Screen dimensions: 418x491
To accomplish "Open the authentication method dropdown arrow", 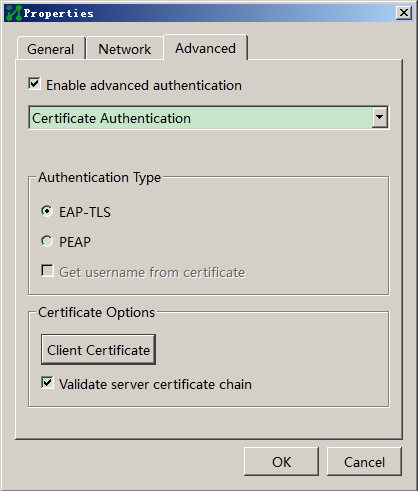I will pos(380,117).
